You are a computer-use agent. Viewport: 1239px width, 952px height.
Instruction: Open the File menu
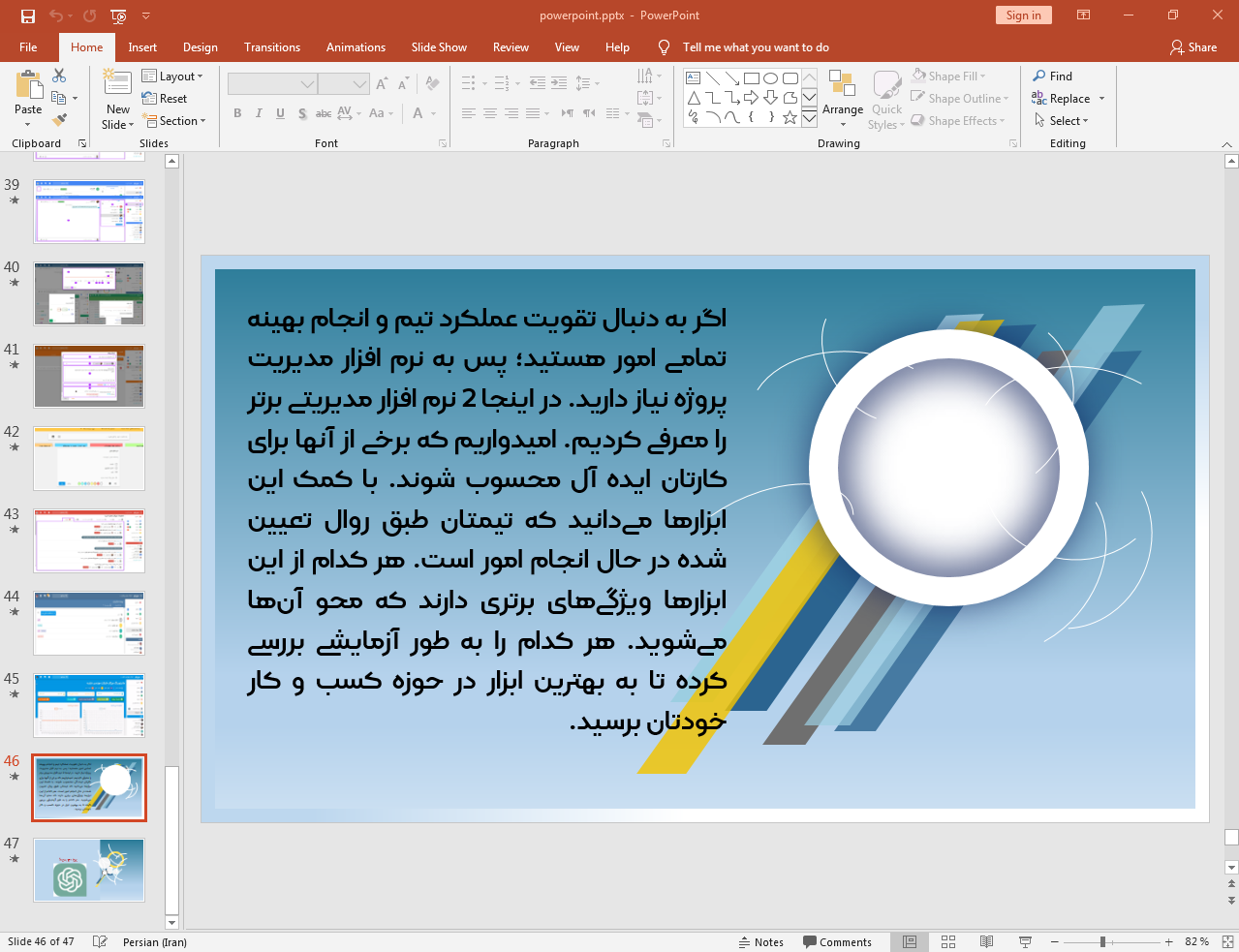click(28, 46)
